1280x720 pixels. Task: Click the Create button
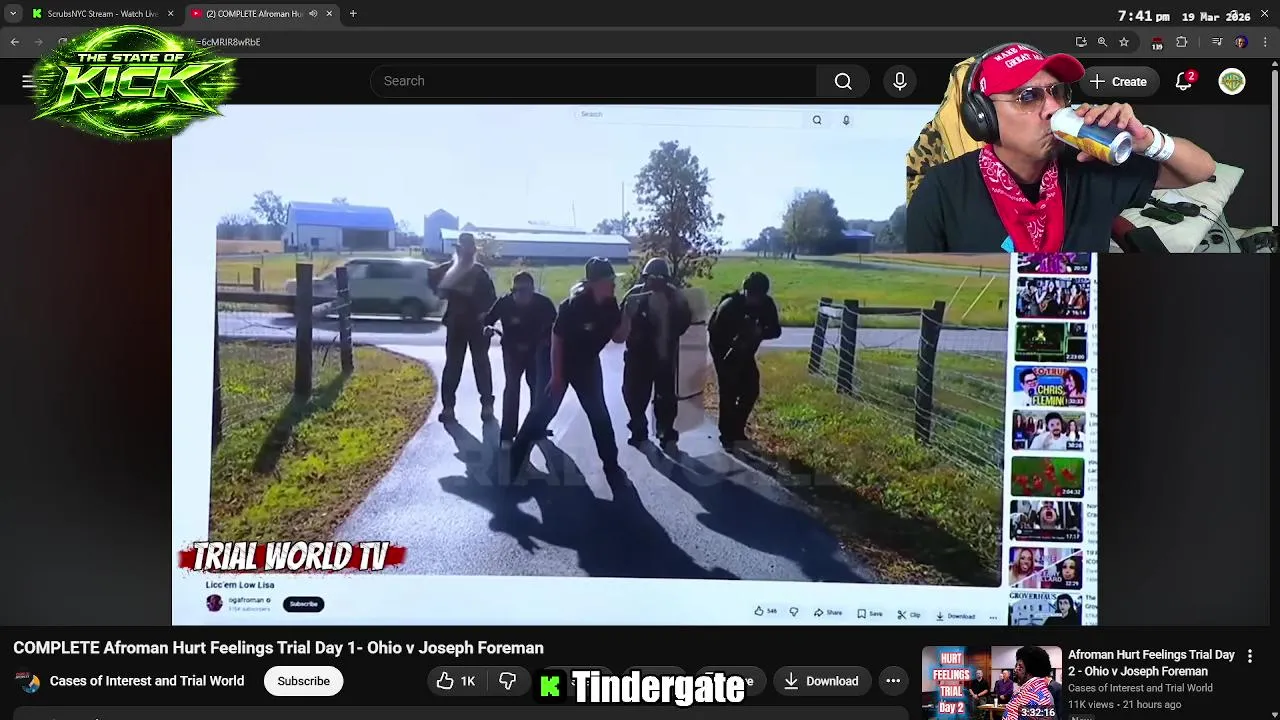click(x=1119, y=82)
